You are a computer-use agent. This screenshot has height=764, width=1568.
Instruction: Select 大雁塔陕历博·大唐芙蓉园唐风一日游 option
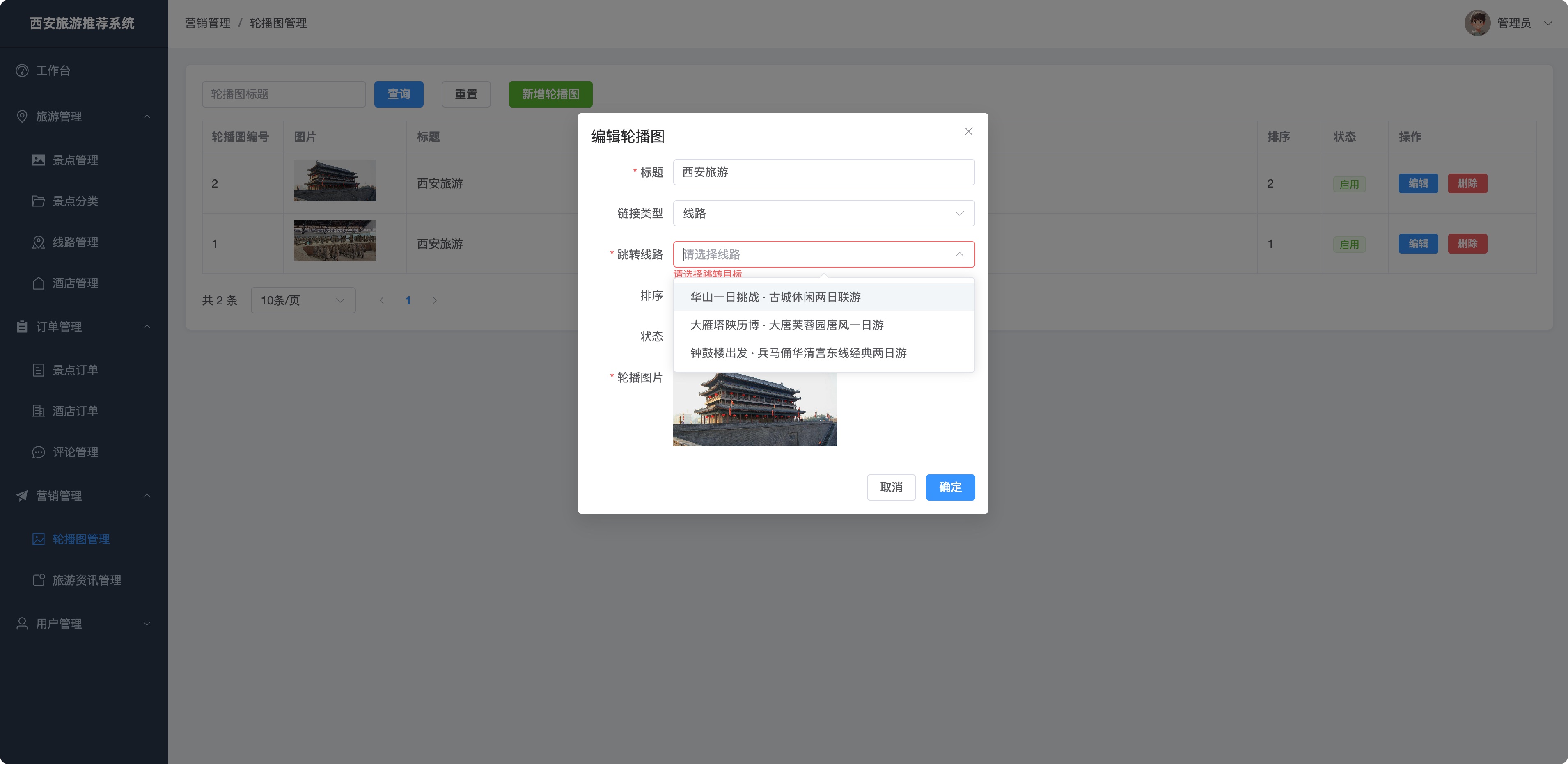click(x=823, y=325)
